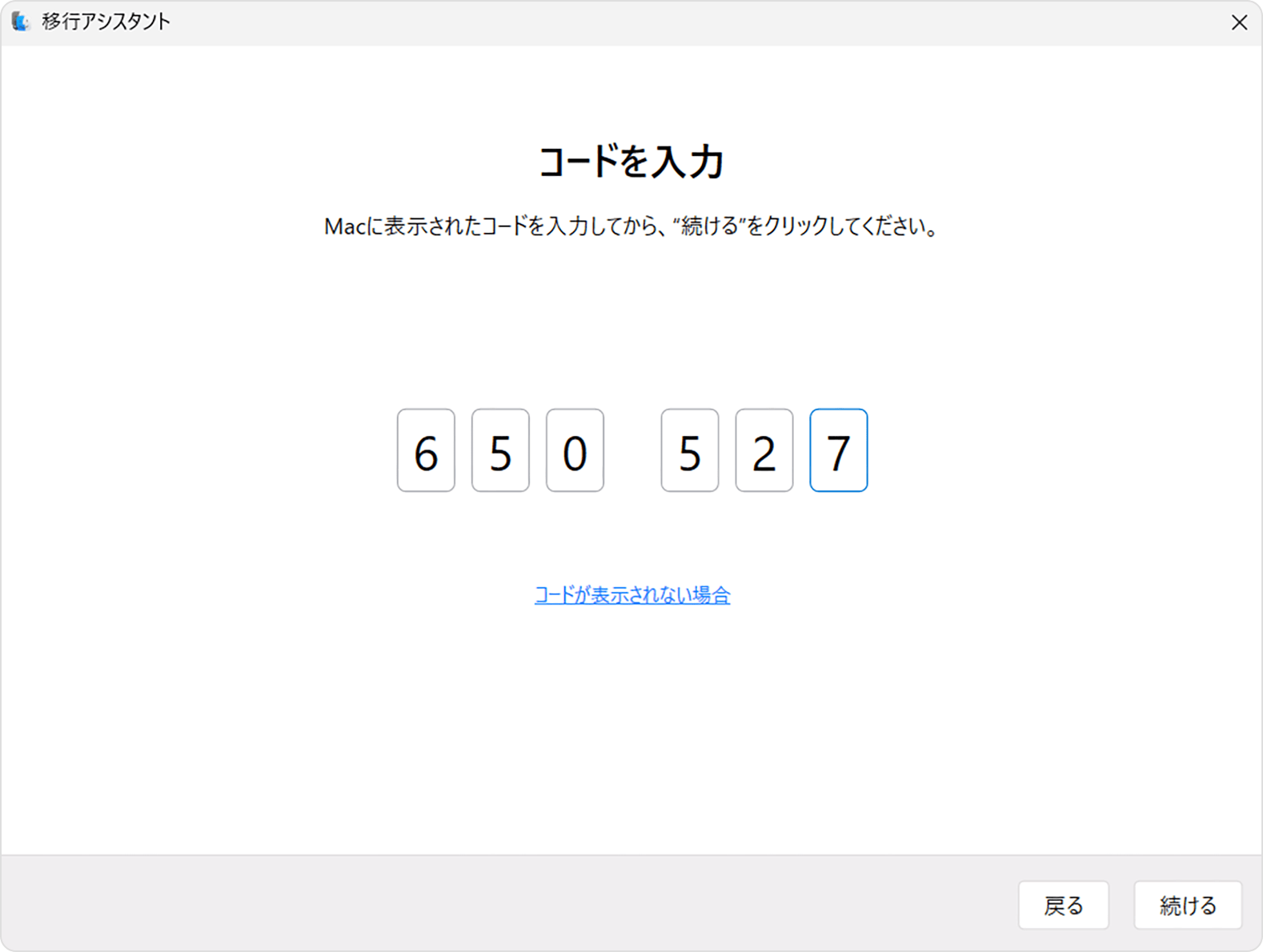This screenshot has width=1263, height=952.
Task: Focus the highlighted code box showing 7
Action: (x=838, y=450)
